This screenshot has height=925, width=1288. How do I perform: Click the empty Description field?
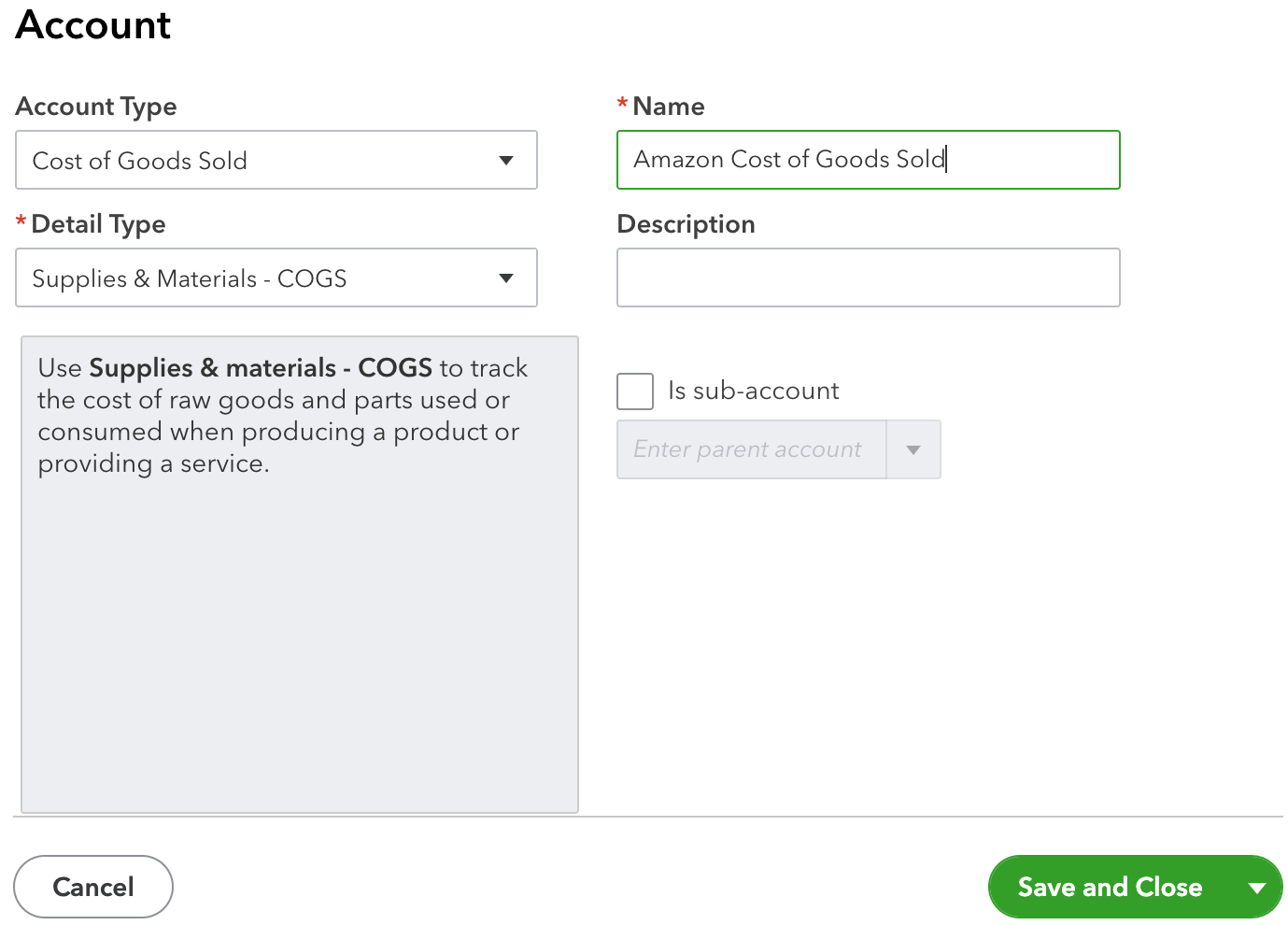tap(869, 277)
